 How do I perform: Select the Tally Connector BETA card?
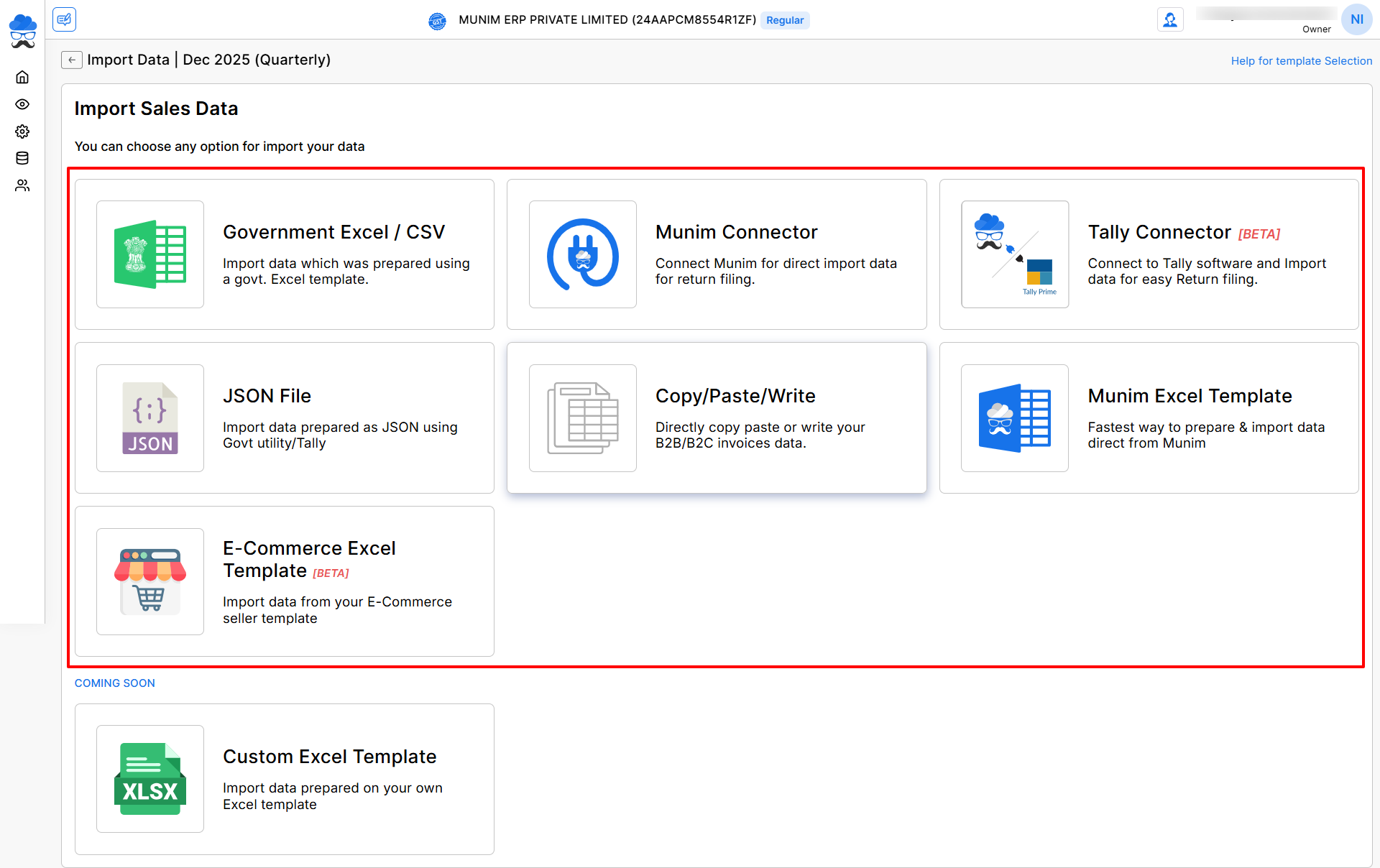pos(1149,254)
